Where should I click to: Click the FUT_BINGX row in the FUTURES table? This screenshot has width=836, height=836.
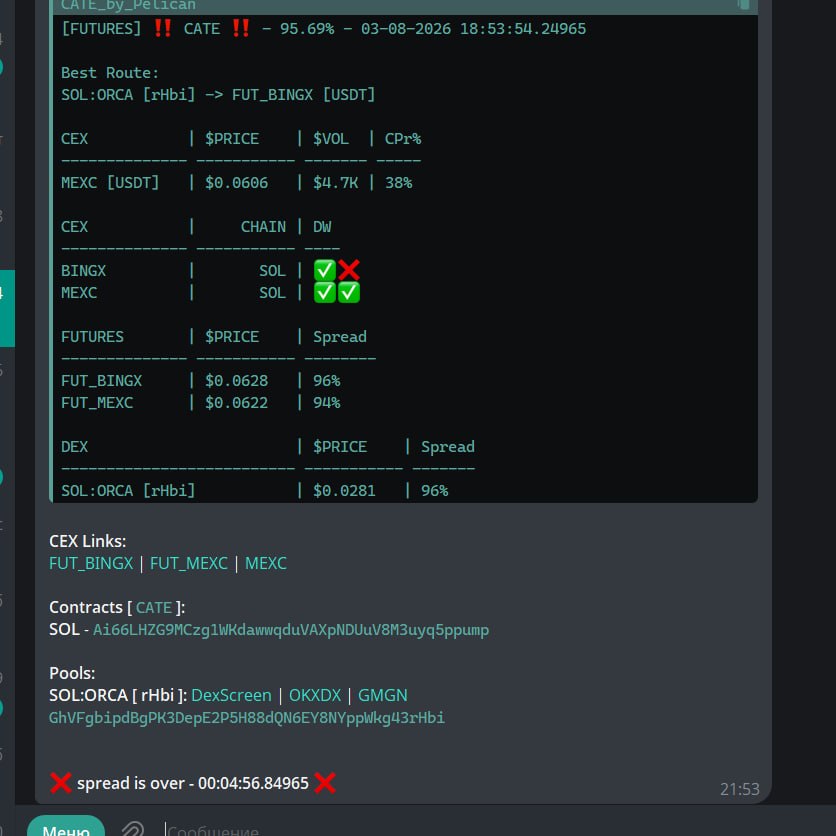101,381
